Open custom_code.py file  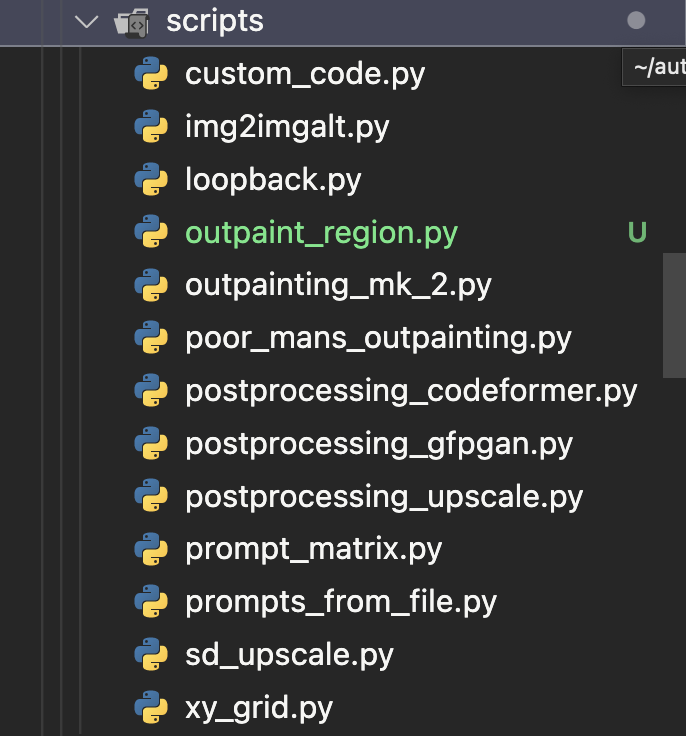(305, 74)
